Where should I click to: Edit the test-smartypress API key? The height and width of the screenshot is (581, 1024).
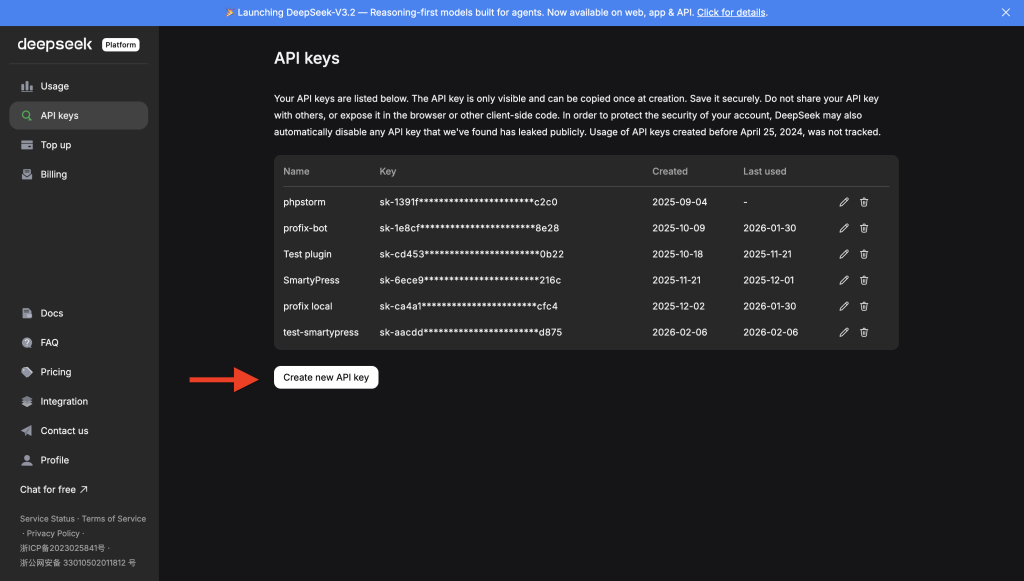click(843, 332)
